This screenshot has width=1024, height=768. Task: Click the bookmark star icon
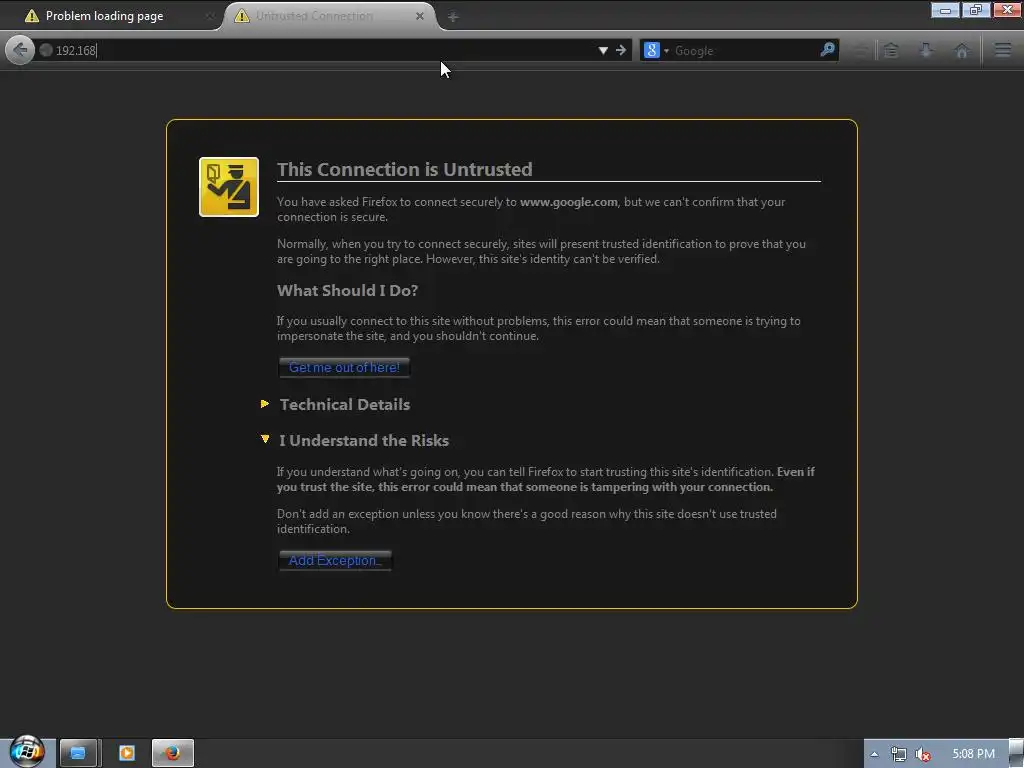point(861,50)
